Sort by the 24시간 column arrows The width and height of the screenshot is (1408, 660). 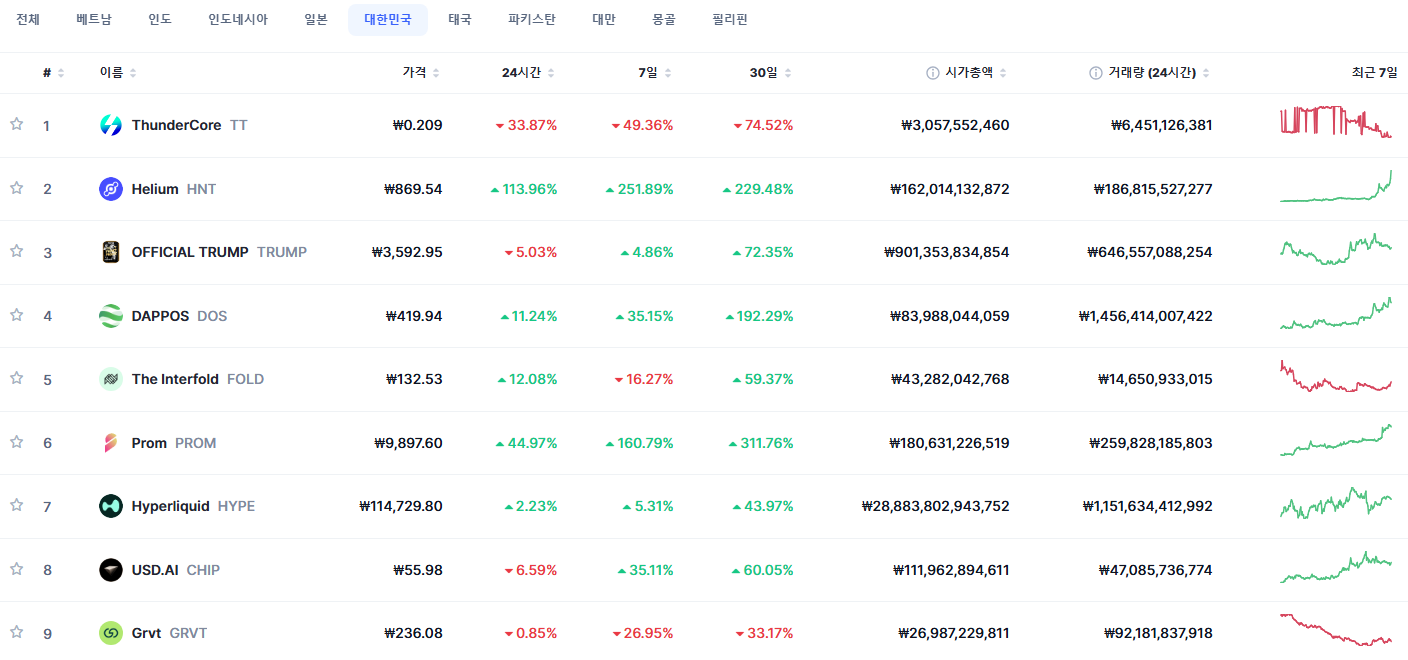551,73
